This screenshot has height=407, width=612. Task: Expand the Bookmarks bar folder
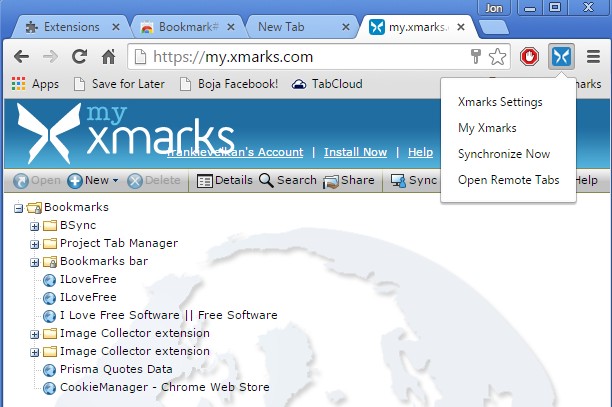[34, 262]
